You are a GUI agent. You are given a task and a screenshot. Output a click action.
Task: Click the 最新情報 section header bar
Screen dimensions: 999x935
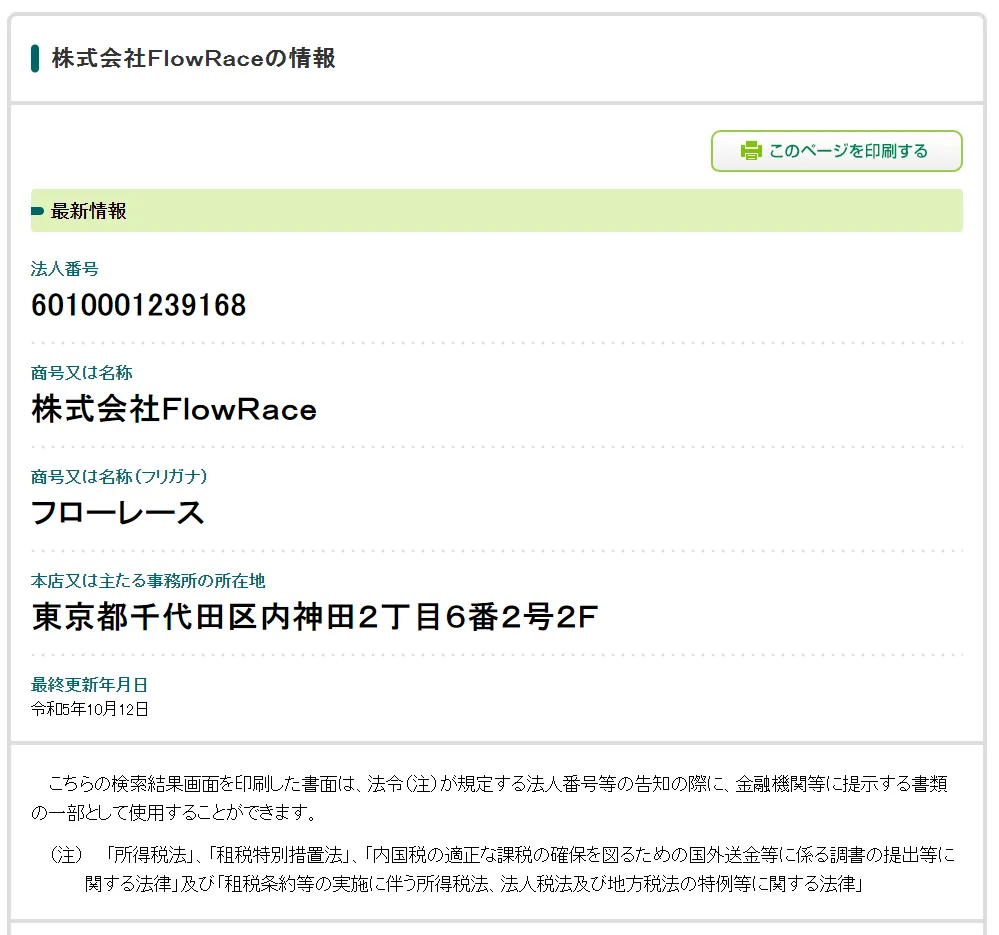tap(496, 211)
